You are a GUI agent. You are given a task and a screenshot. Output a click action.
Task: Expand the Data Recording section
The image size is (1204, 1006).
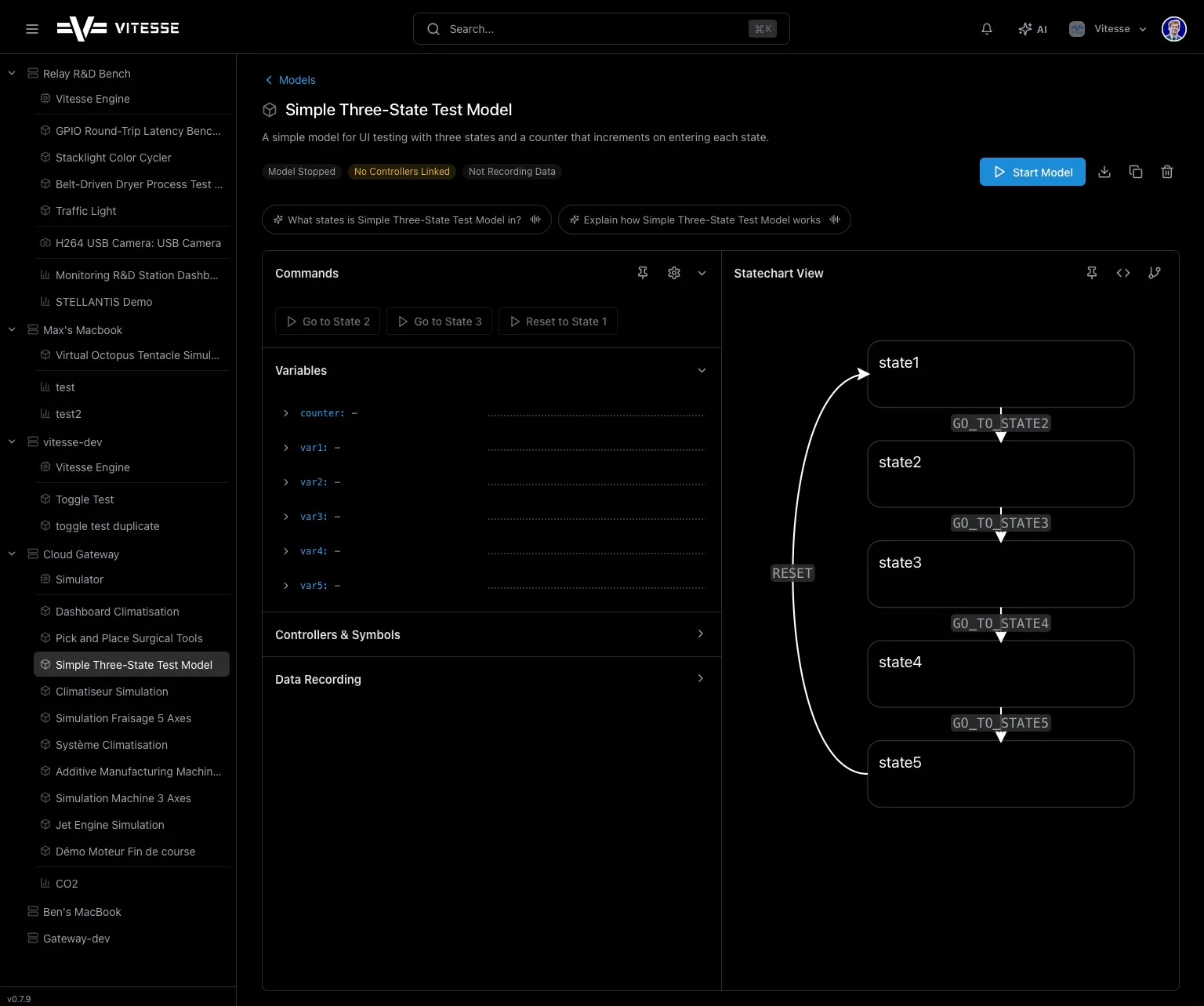coord(701,678)
